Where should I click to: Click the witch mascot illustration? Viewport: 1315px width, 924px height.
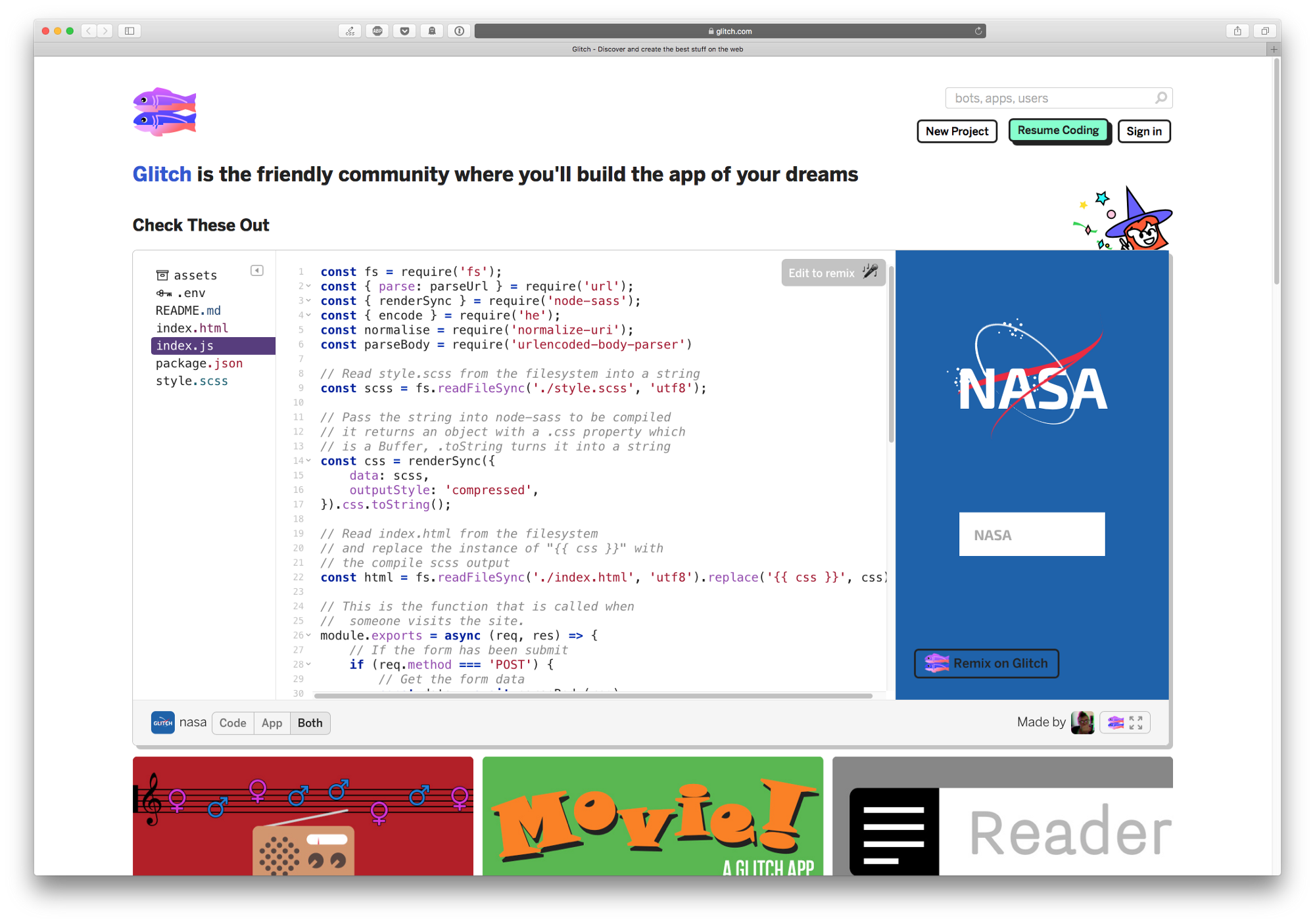pyautogui.click(x=1124, y=219)
